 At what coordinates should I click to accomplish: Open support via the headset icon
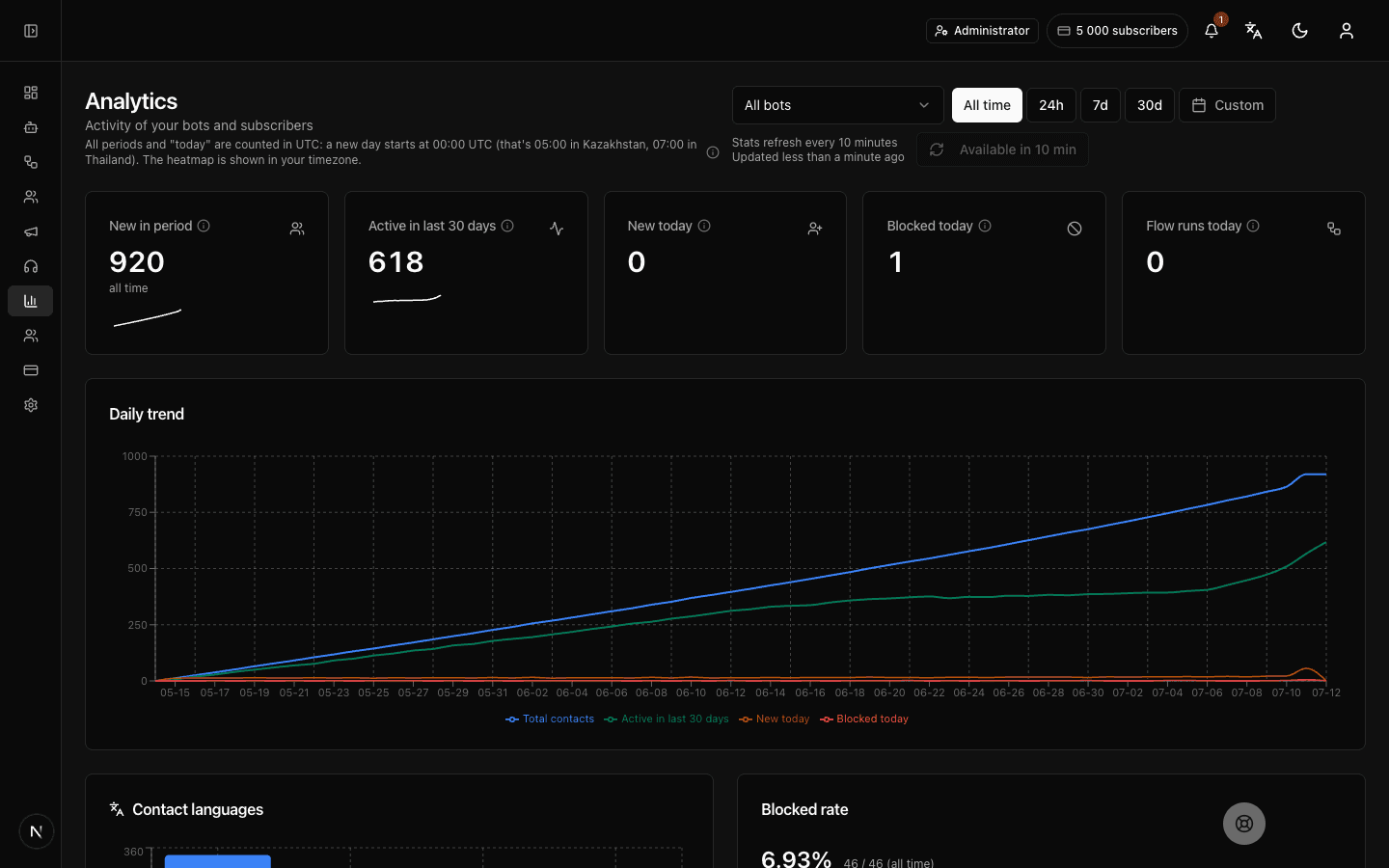click(31, 266)
